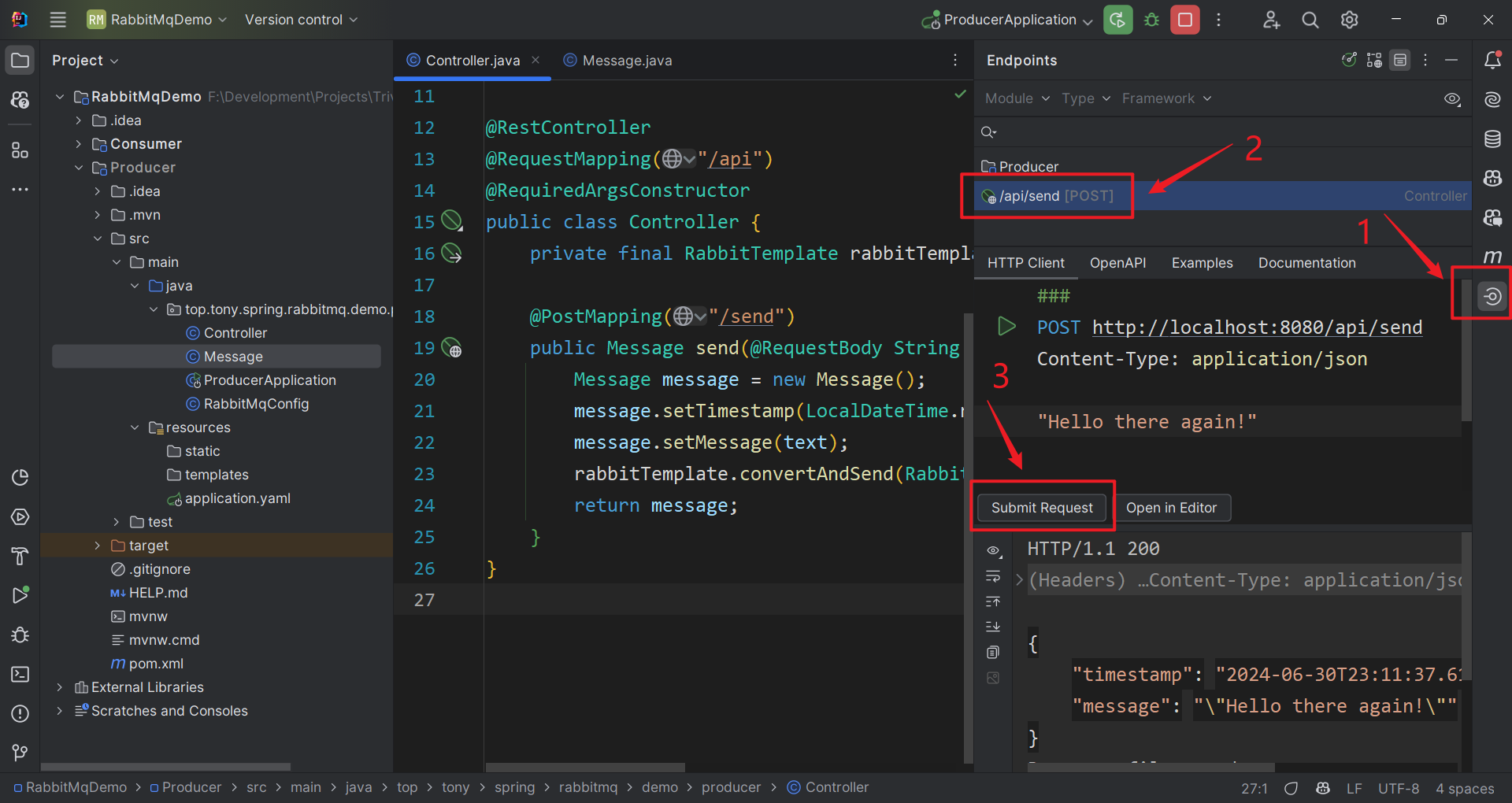Viewport: 1512px width, 803px height.
Task: Open the Database tool window
Action: tap(1492, 139)
